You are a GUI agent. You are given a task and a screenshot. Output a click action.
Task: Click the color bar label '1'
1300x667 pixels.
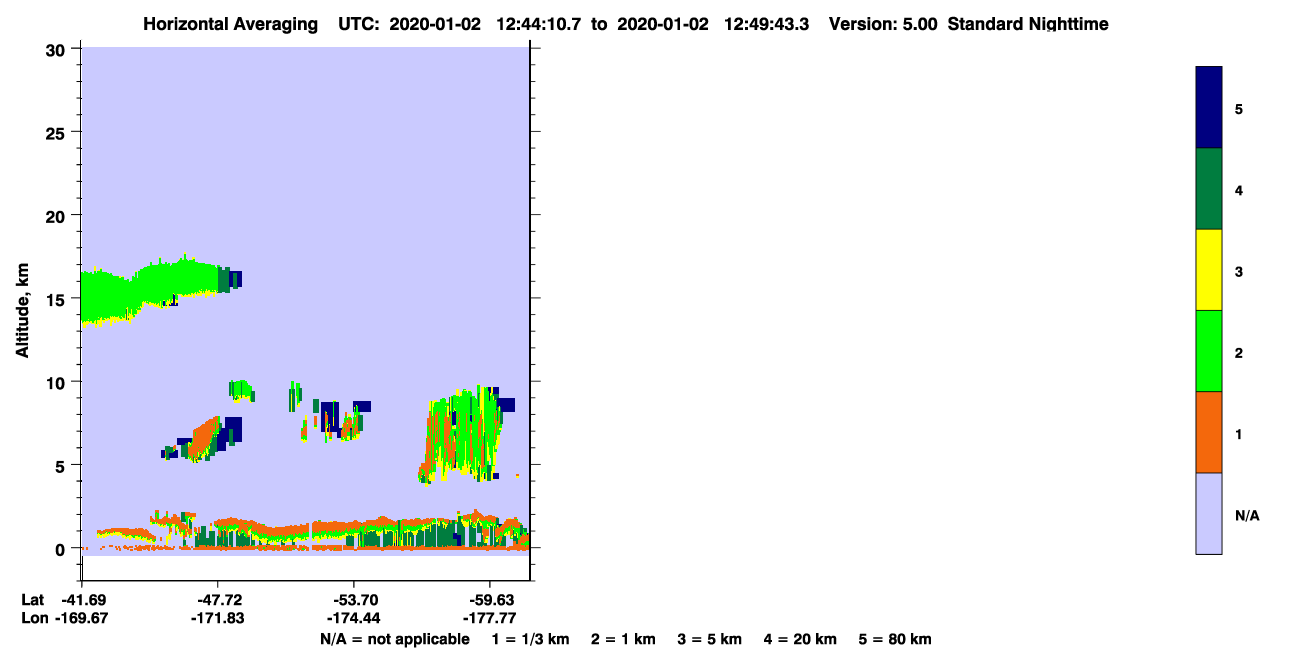click(1239, 434)
